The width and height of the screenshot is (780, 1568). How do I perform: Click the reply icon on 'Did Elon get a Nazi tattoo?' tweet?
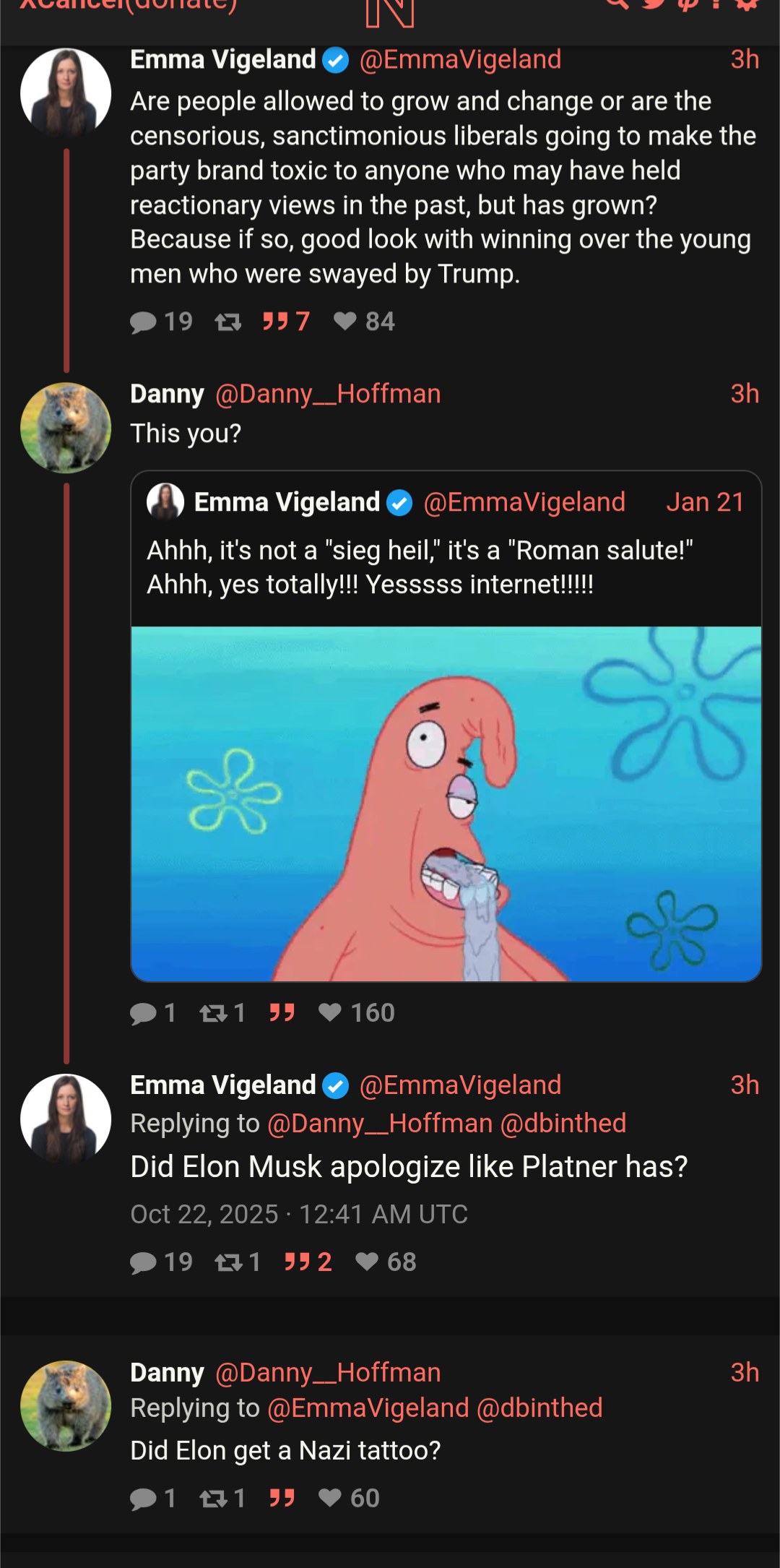point(143,1499)
